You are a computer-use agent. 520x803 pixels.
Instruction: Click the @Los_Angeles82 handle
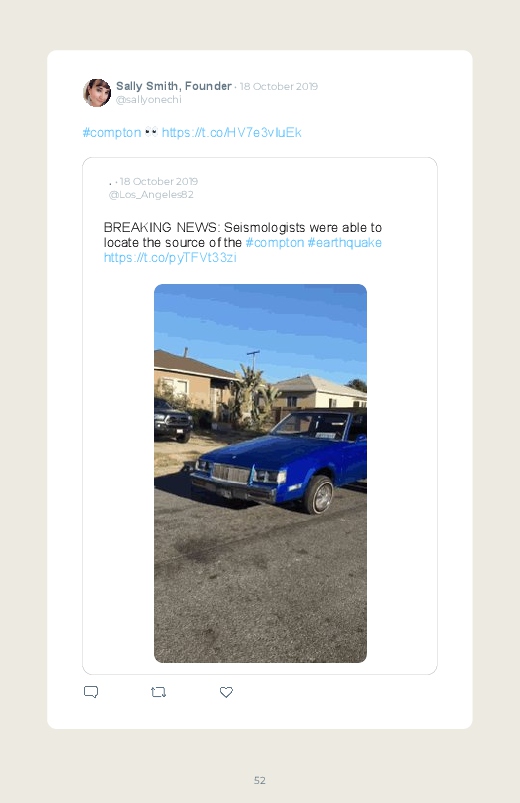click(151, 195)
